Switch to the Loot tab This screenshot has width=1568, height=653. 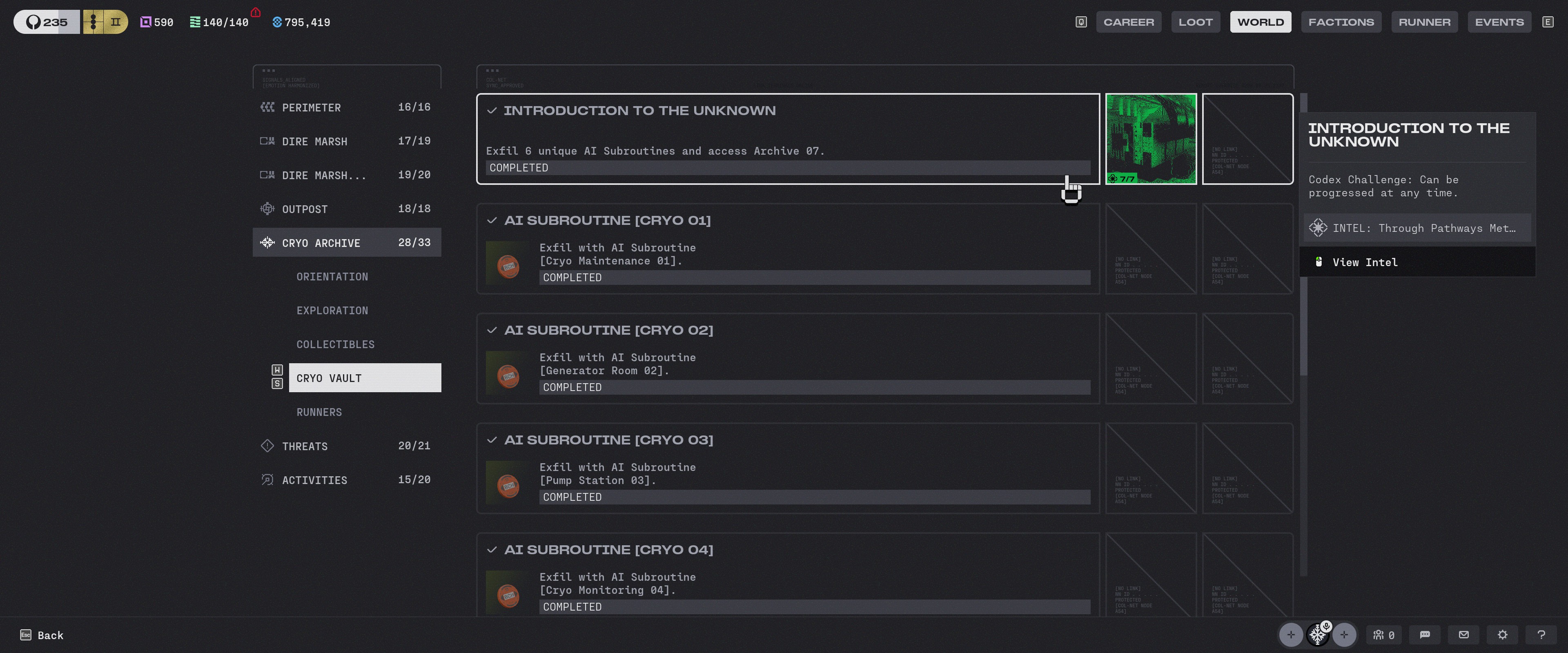1196,22
